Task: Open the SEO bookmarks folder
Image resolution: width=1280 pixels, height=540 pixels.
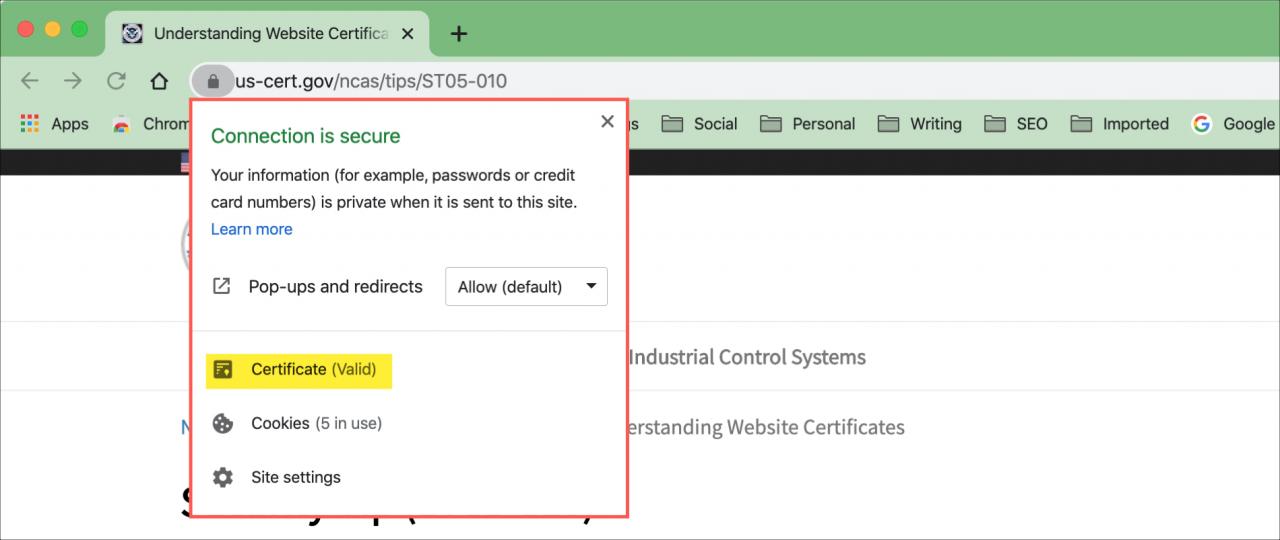Action: point(1016,124)
